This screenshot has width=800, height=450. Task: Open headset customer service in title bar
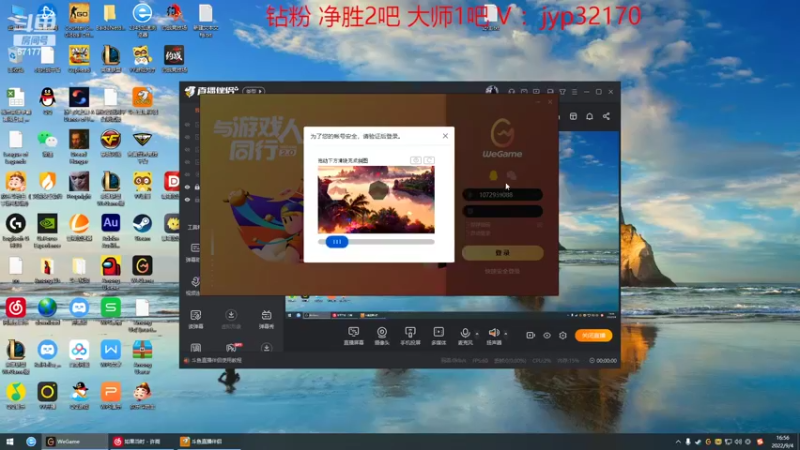point(511,92)
